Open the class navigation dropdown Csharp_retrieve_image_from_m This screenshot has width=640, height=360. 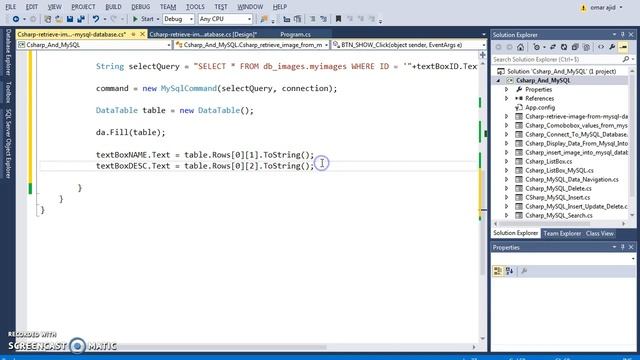[326, 45]
